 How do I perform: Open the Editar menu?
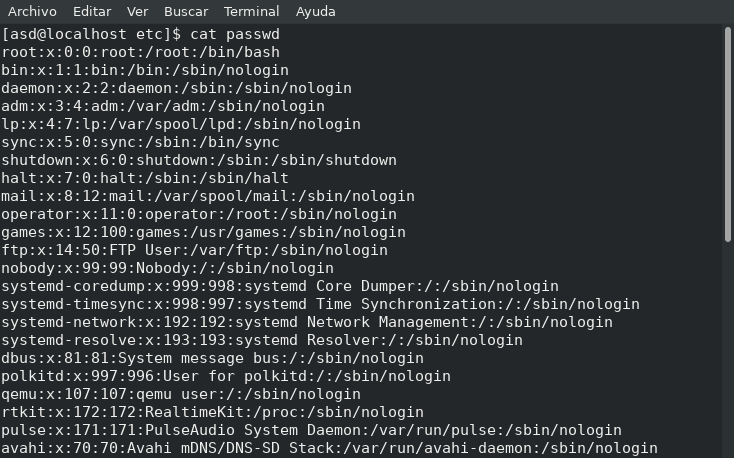click(x=92, y=12)
